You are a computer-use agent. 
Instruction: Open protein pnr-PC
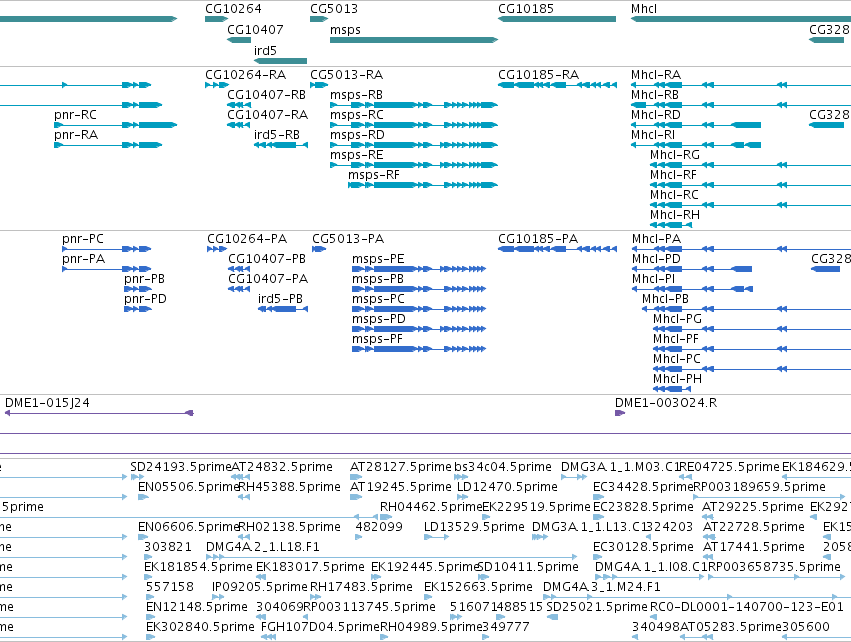click(x=82, y=239)
